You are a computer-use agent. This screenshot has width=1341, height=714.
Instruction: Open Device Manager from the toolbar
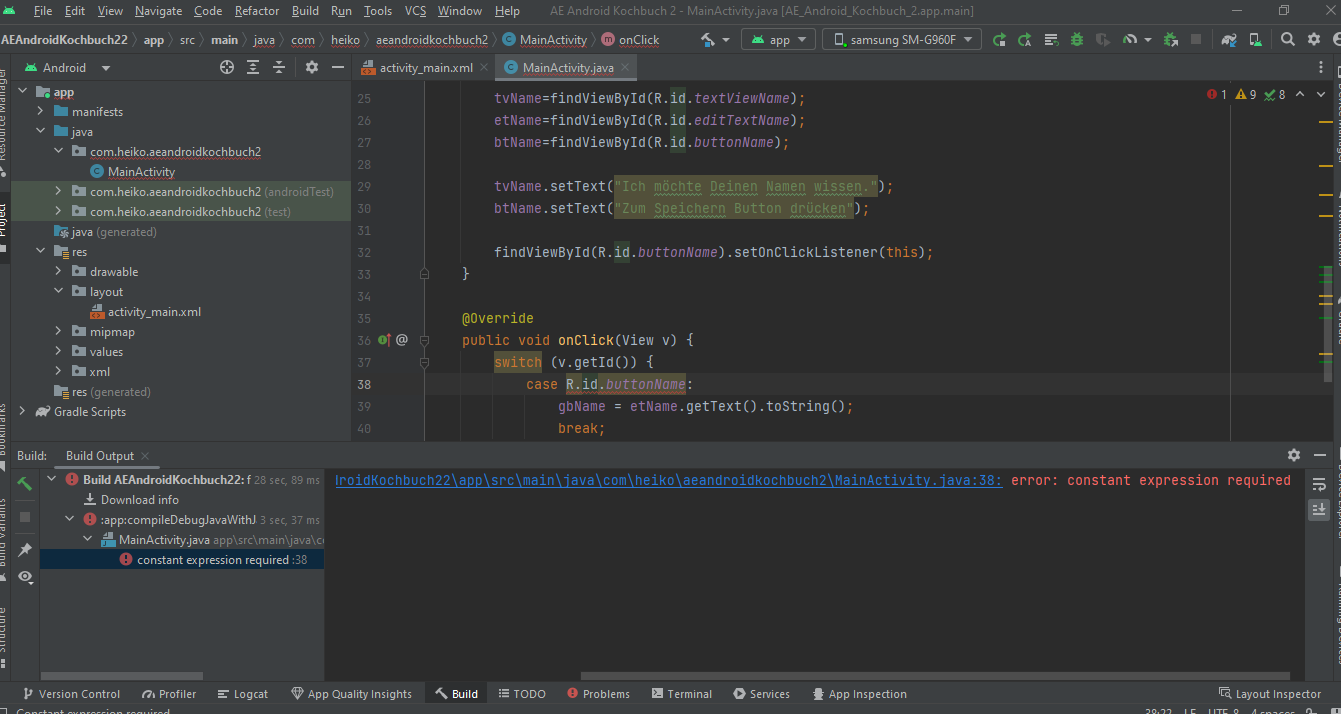tap(1256, 40)
